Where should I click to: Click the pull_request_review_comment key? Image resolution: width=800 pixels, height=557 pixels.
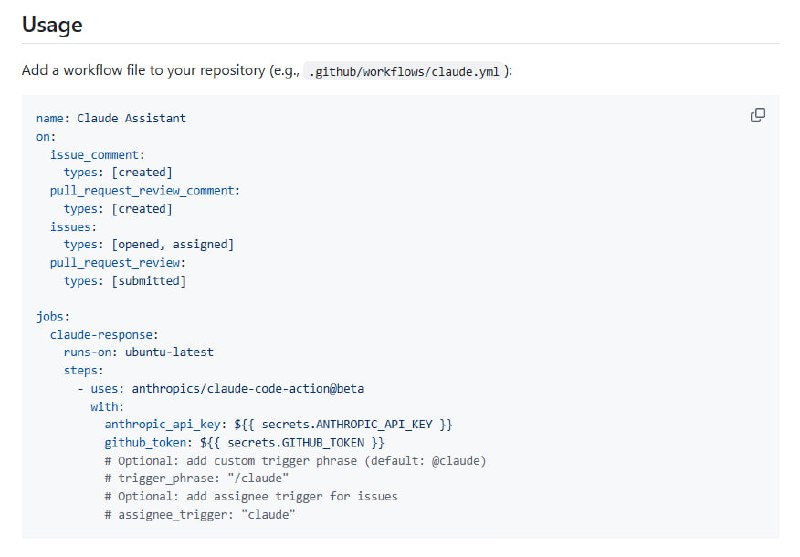(144, 190)
